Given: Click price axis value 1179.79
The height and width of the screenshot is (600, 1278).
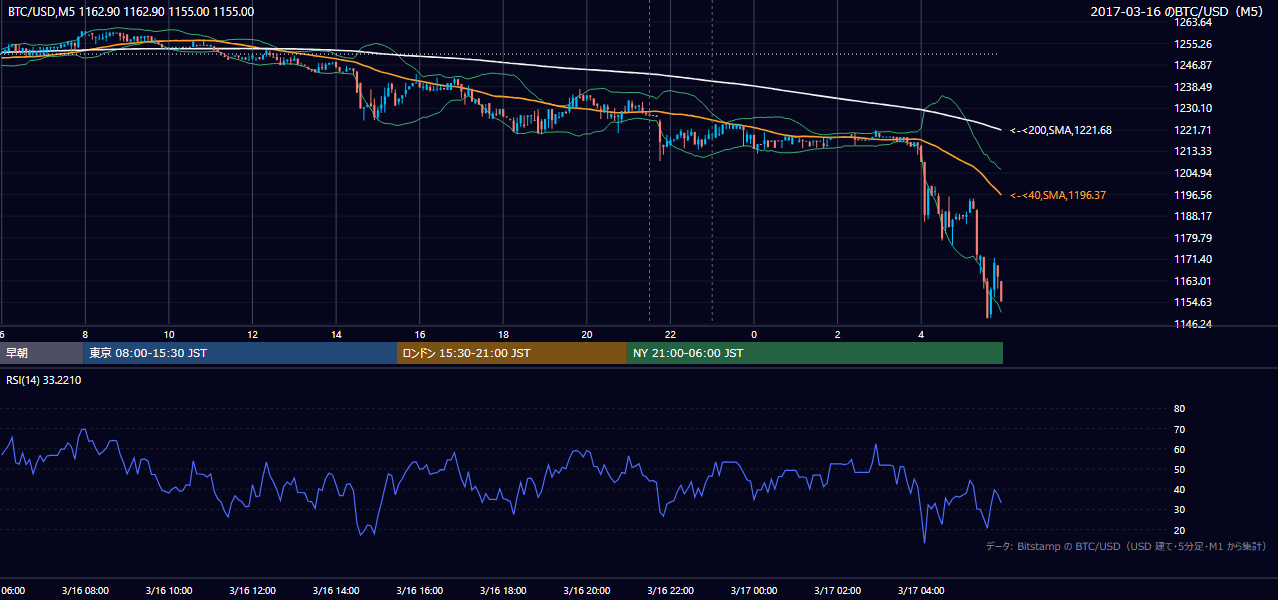Looking at the screenshot, I should click(1193, 238).
